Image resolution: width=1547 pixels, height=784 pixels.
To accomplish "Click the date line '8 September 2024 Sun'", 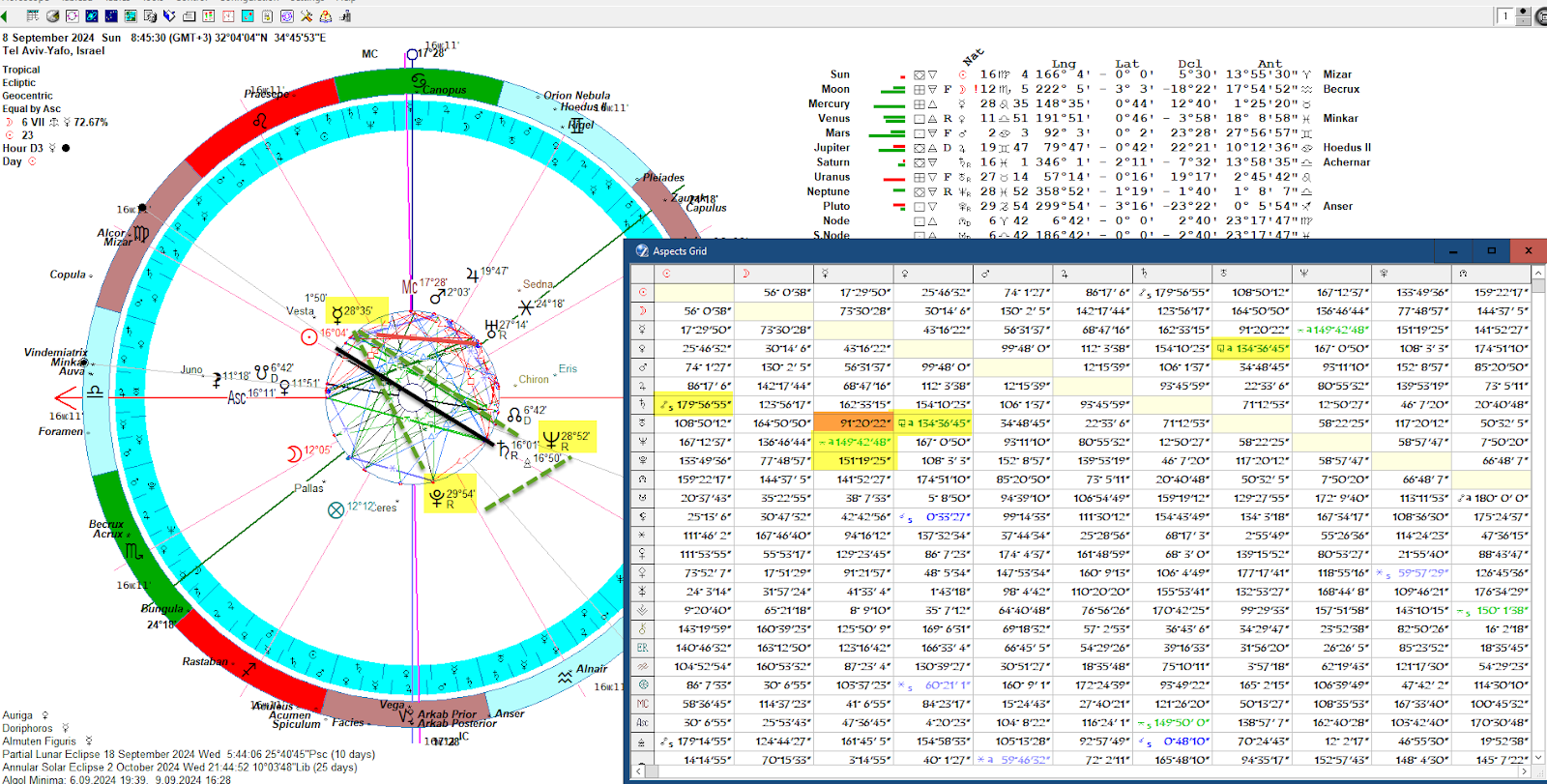I will [62, 38].
